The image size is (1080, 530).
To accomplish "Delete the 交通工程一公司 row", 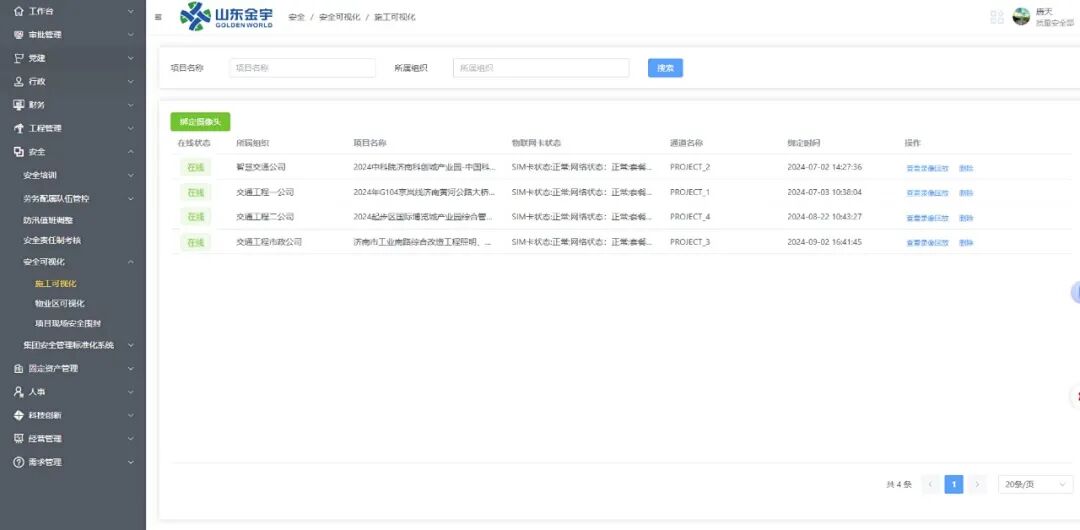I will (966, 193).
